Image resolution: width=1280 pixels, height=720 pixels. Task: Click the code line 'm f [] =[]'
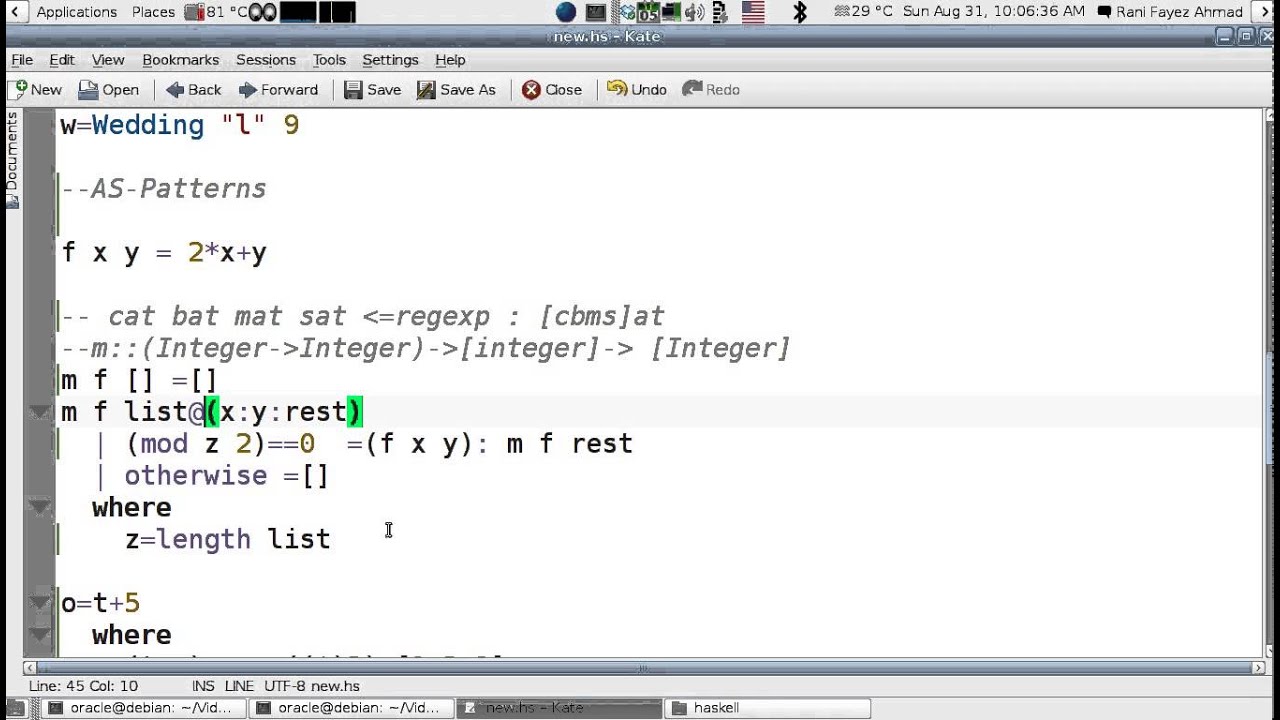(x=139, y=380)
